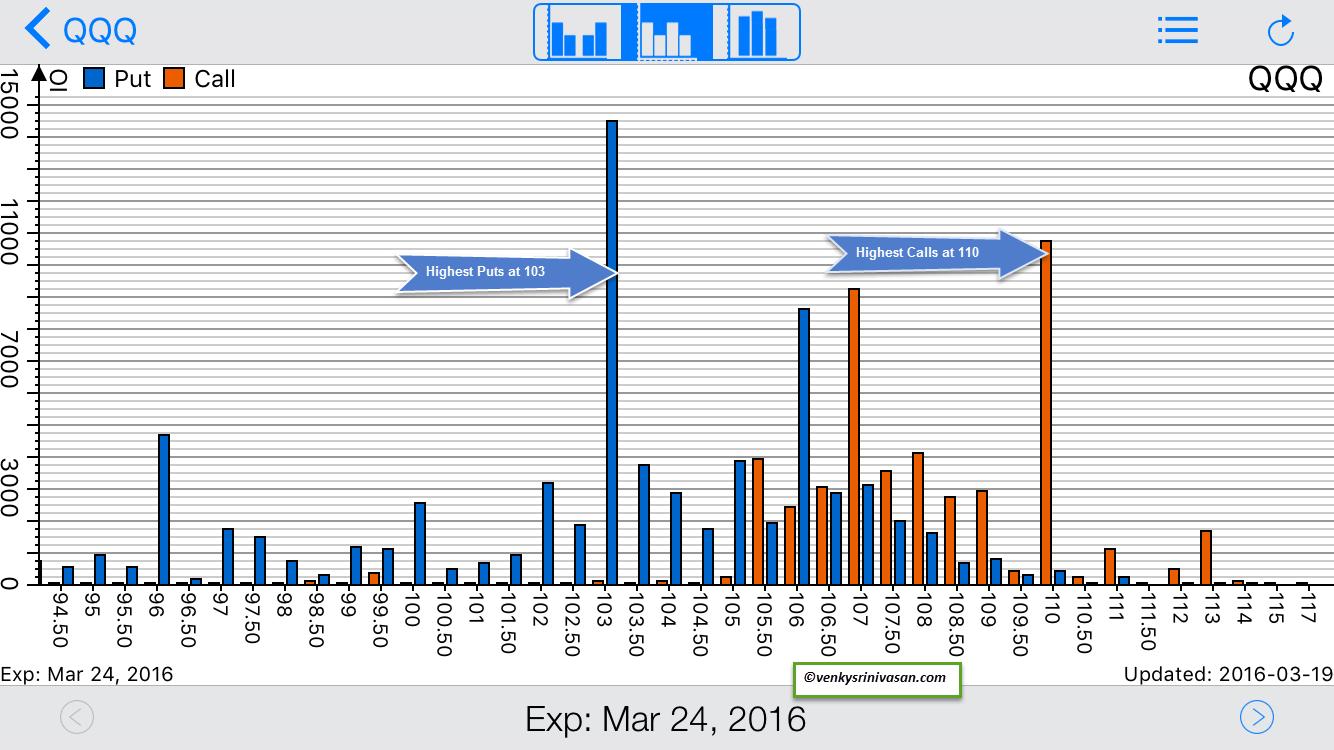
Task: Tap the '103' strike axis label
Action: click(x=603, y=607)
